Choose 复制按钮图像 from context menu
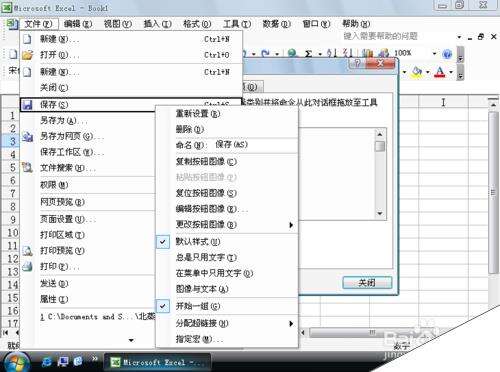This screenshot has height=372, width=500. [x=206, y=162]
